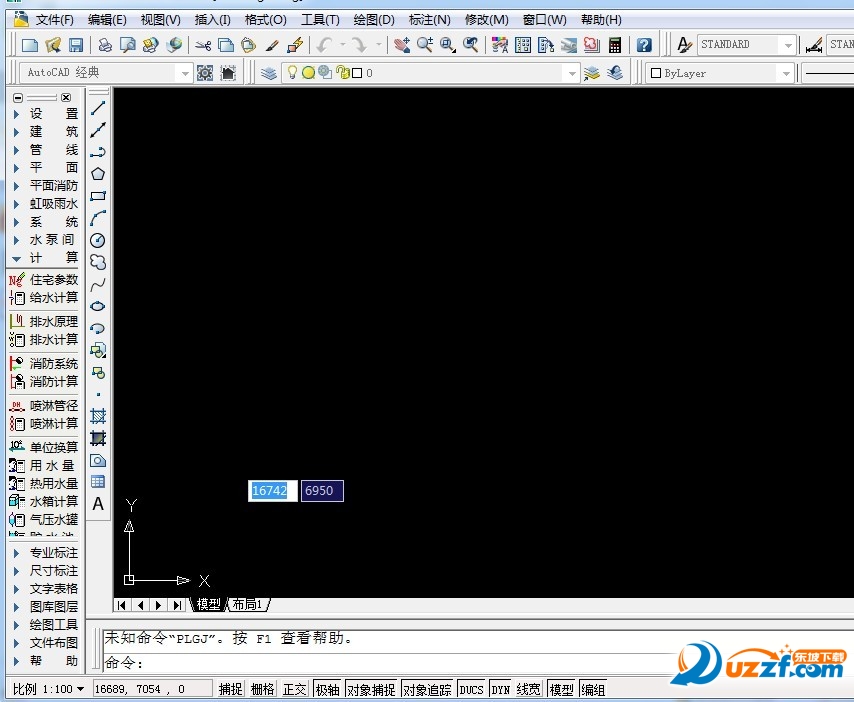Click the Workspace Settings gear icon

coord(205,73)
